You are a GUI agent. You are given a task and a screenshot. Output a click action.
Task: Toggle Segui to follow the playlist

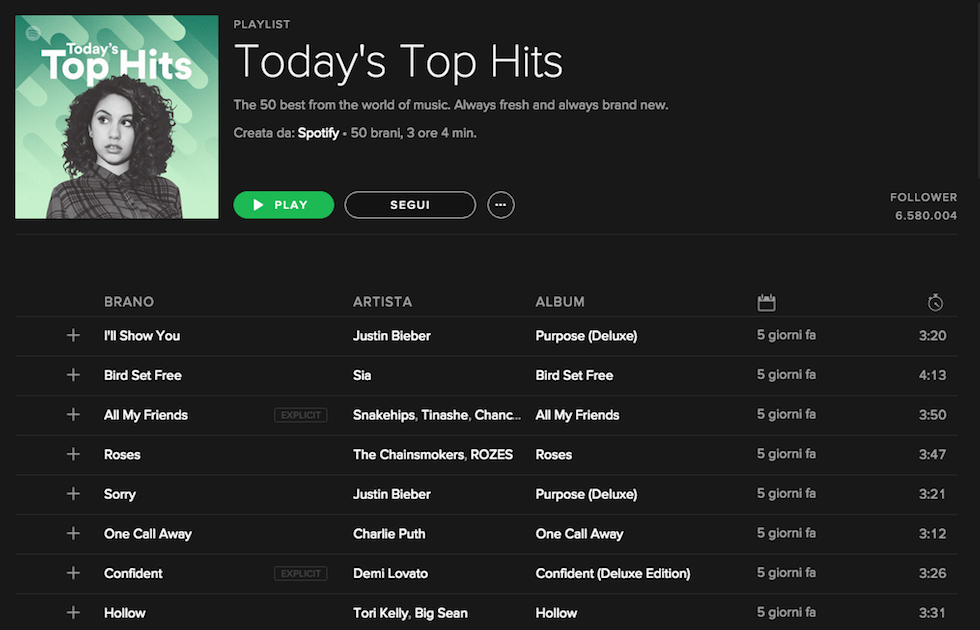coord(410,205)
